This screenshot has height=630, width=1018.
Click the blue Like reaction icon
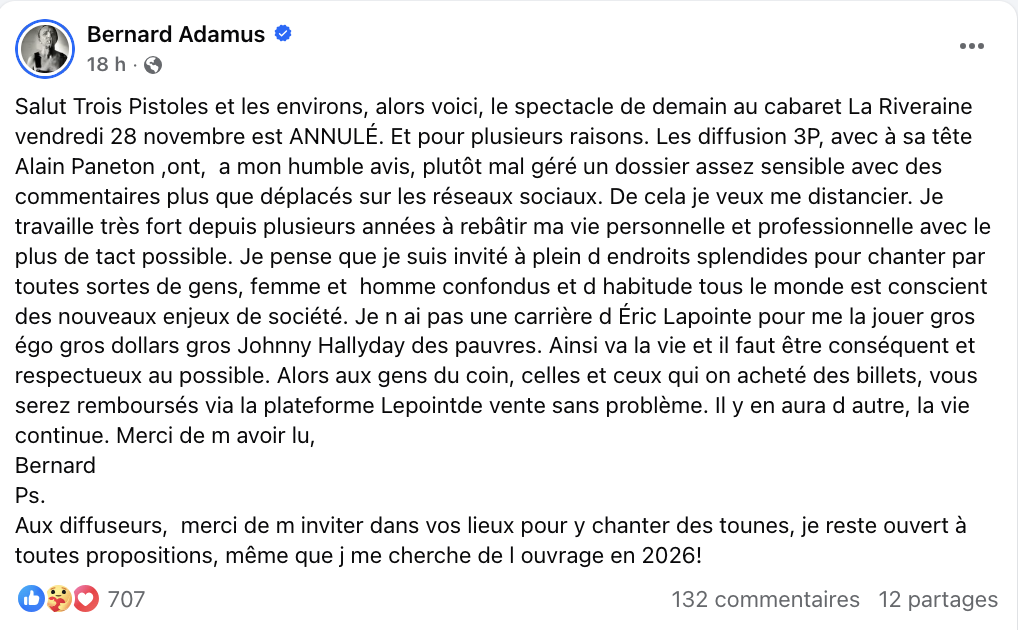[x=31, y=599]
